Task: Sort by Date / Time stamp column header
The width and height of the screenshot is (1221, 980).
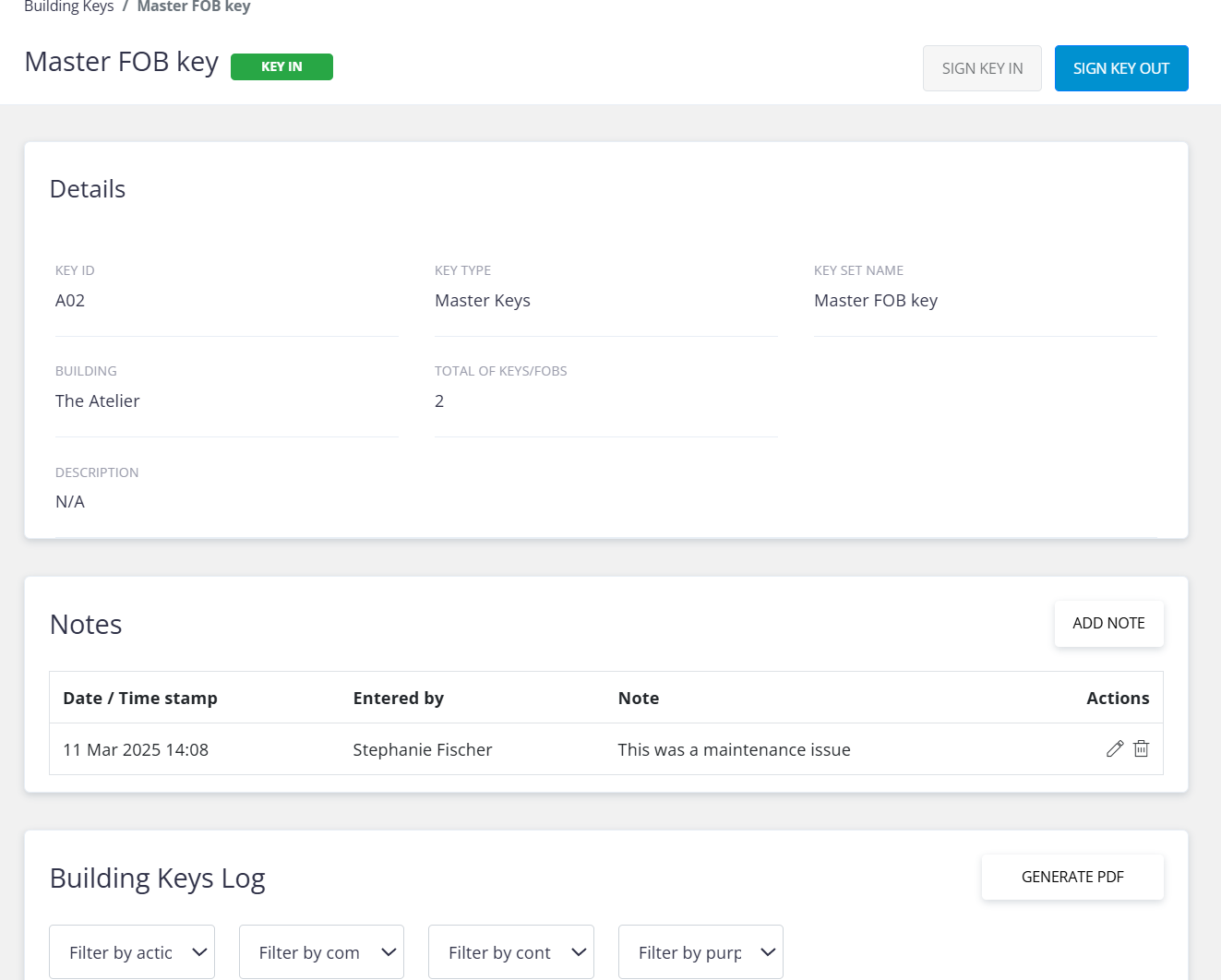Action: (140, 699)
